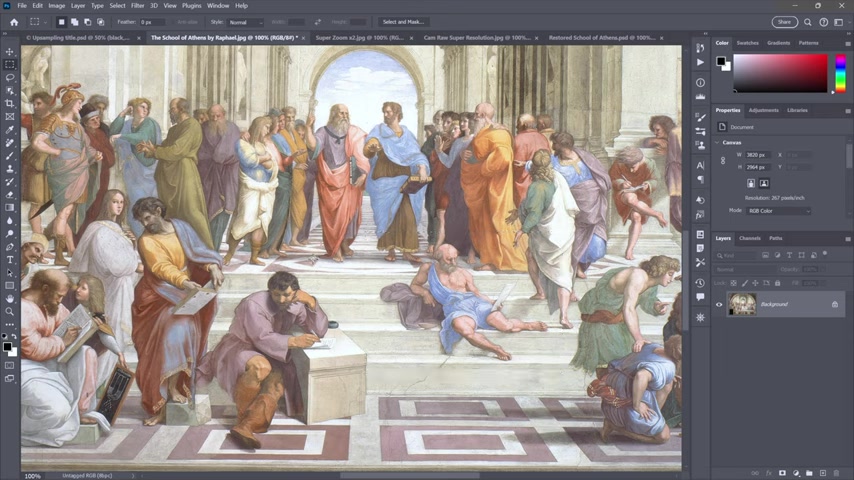854x480 pixels.
Task: Open the Properties panel menu
Action: tap(847, 111)
